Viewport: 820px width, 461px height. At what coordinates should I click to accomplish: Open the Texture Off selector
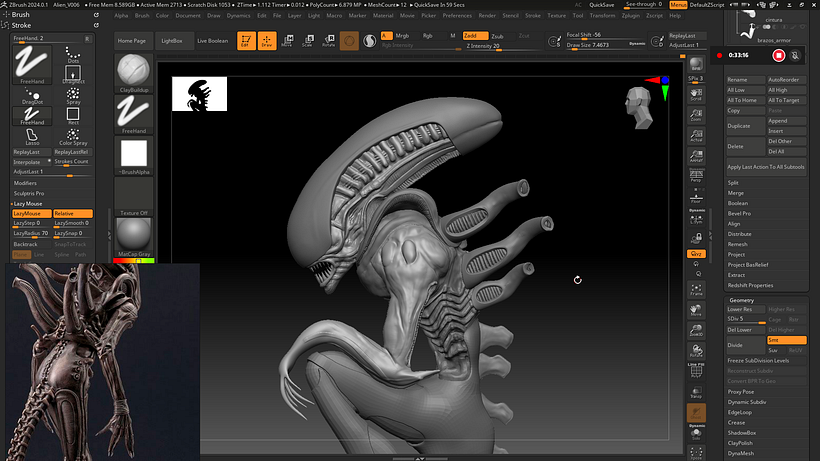(134, 197)
